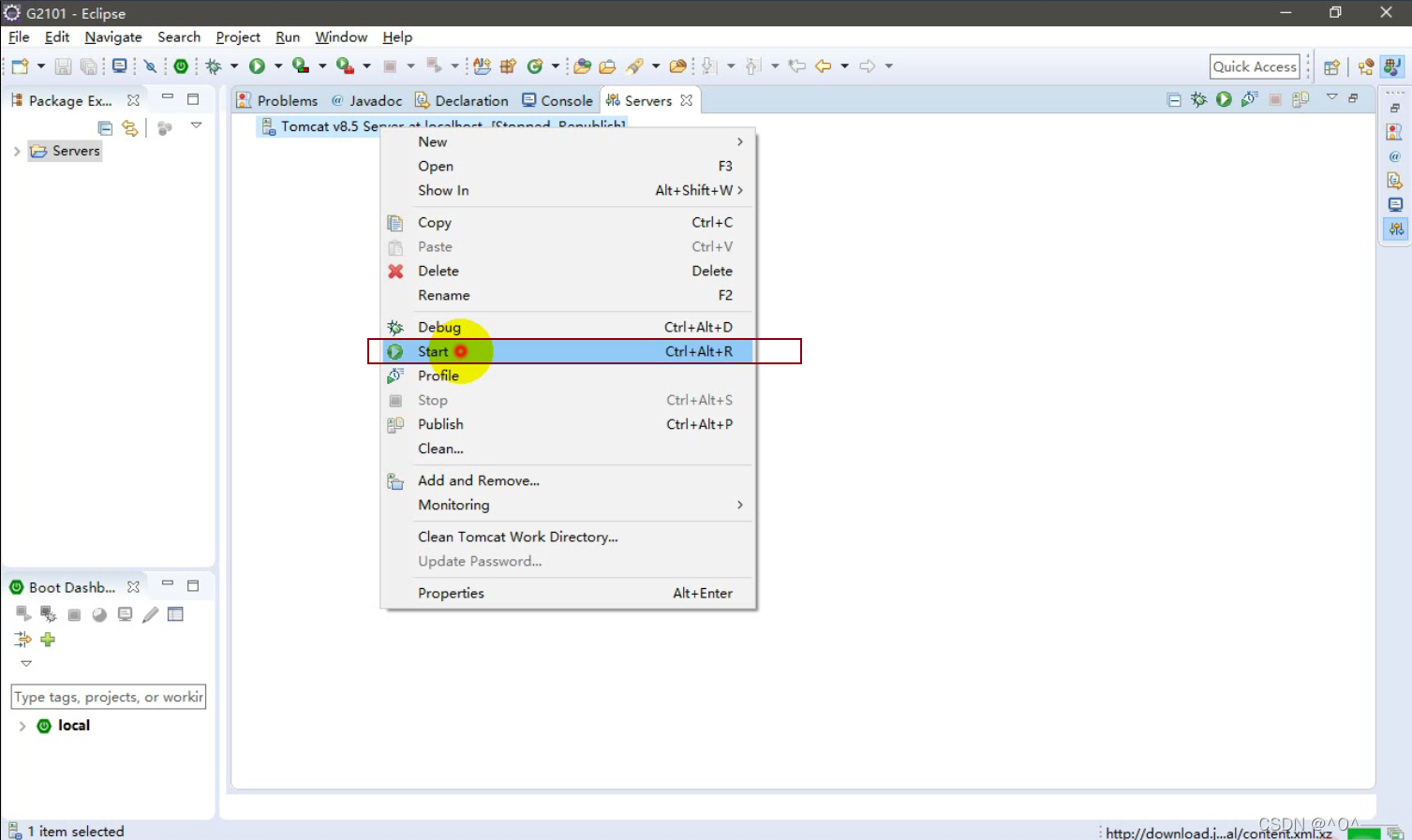Click the Debug bug icon in main toolbar
The image size is (1412, 840).
pos(214,66)
